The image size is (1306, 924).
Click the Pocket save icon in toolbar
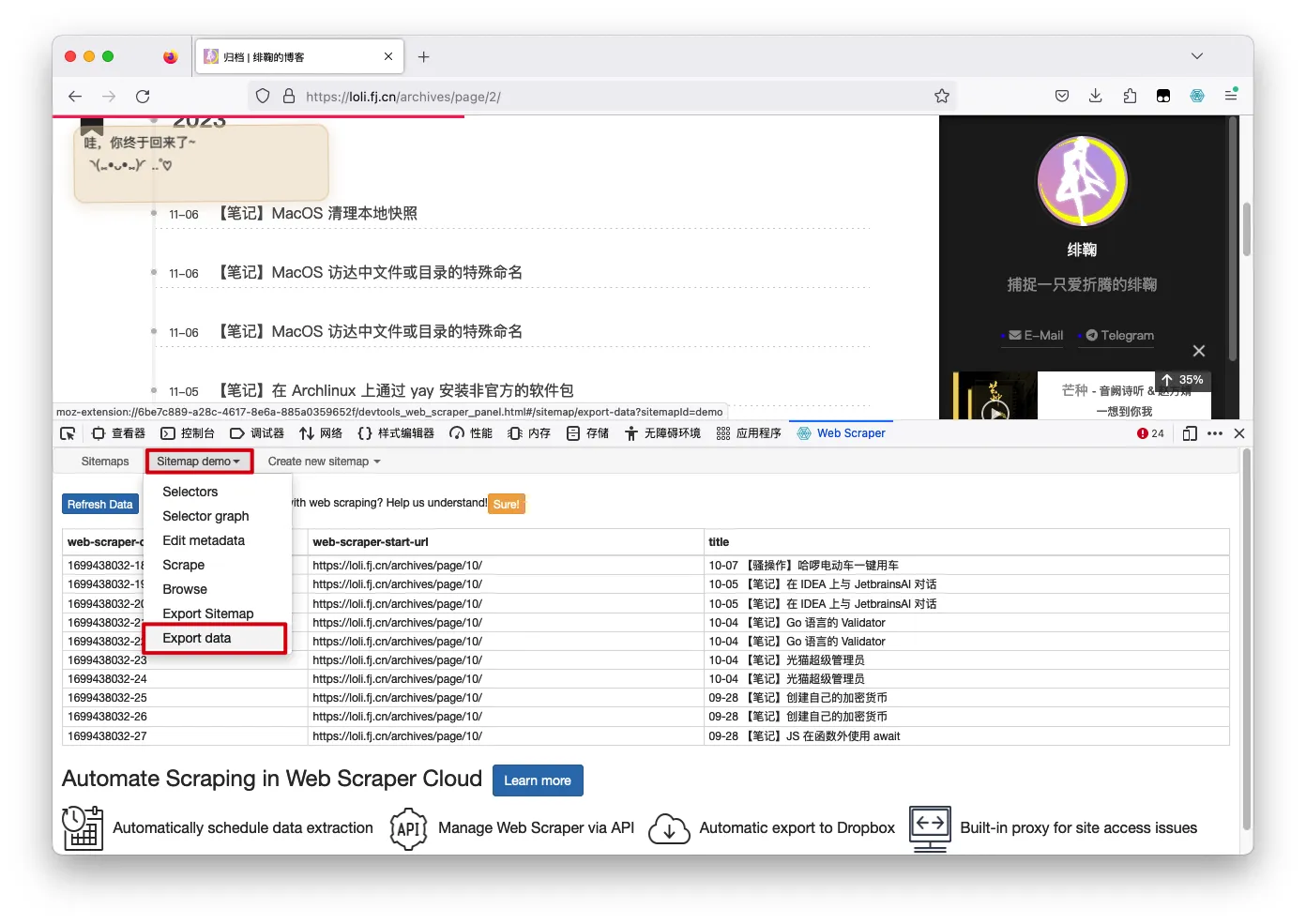point(1061,96)
